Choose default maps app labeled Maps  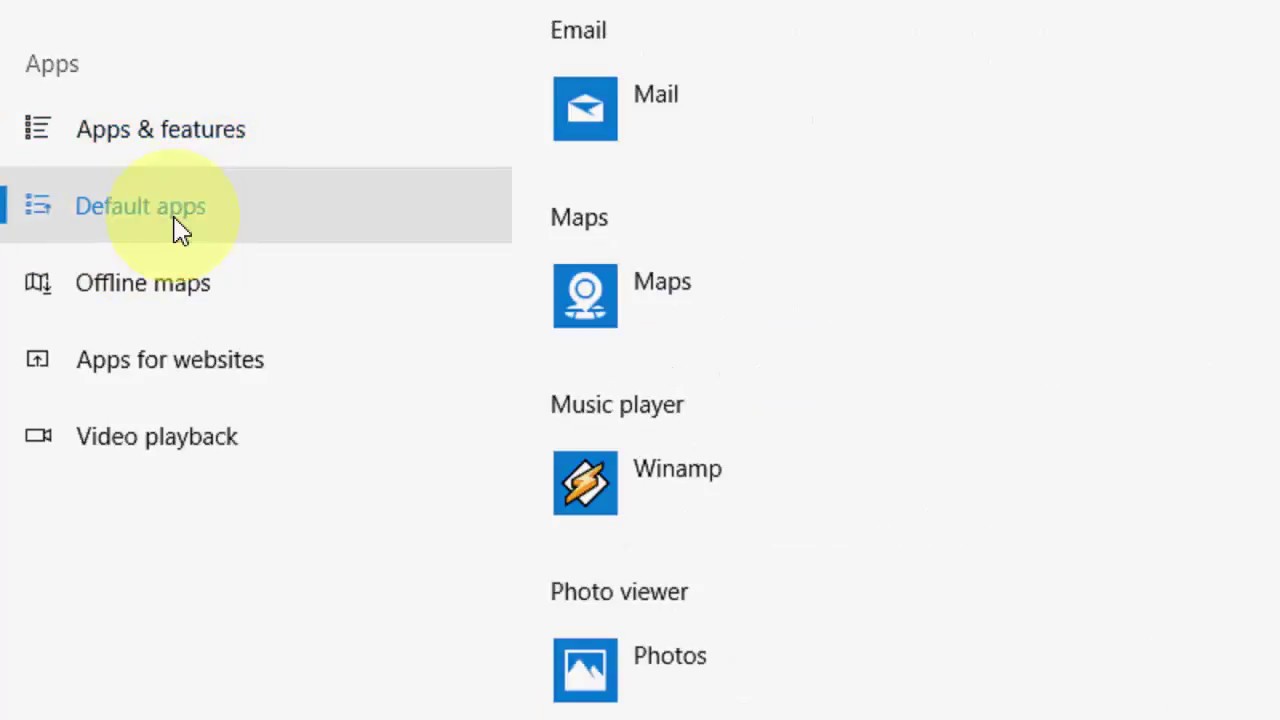coord(662,281)
